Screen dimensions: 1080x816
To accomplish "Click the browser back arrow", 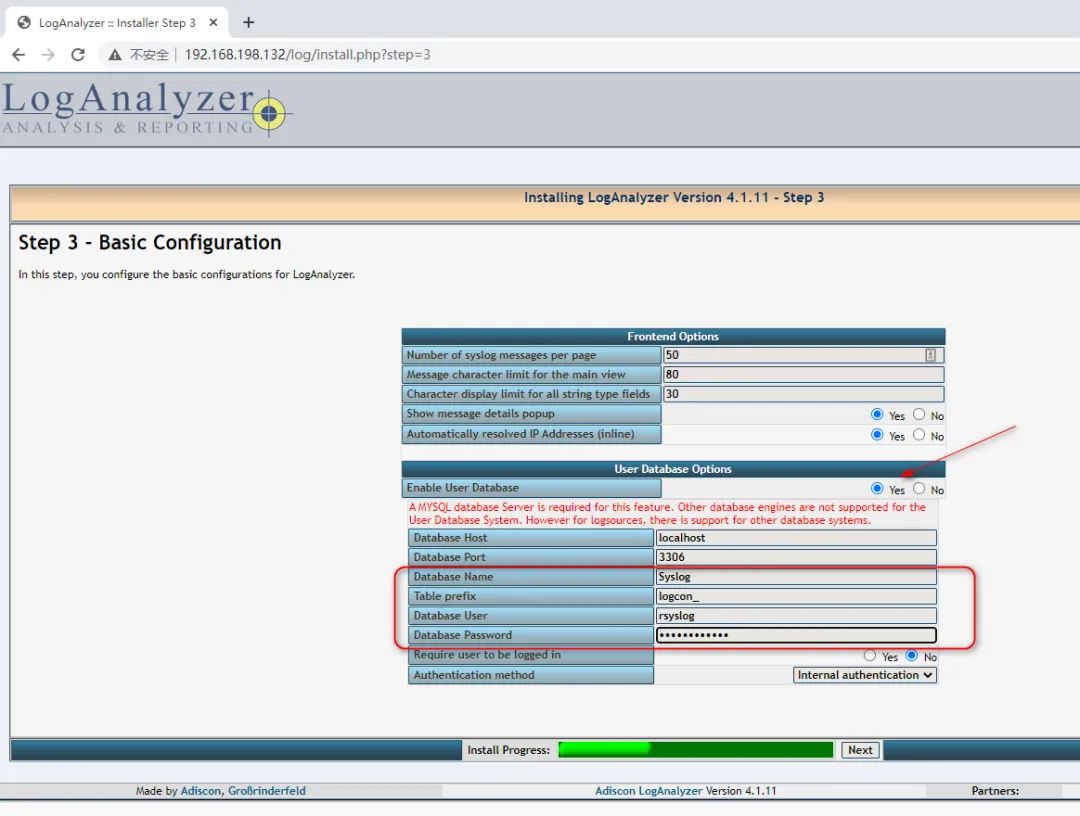I will pos(18,55).
